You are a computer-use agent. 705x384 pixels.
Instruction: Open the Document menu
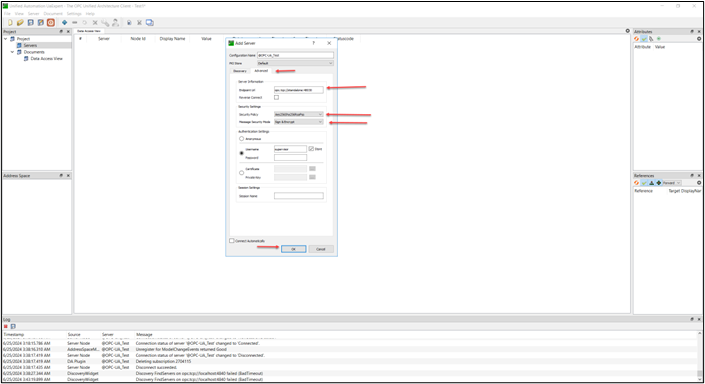[x=53, y=13]
